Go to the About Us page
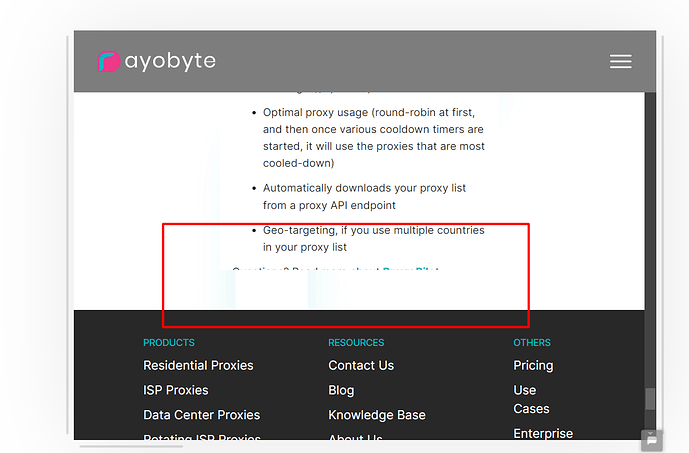 pos(355,438)
